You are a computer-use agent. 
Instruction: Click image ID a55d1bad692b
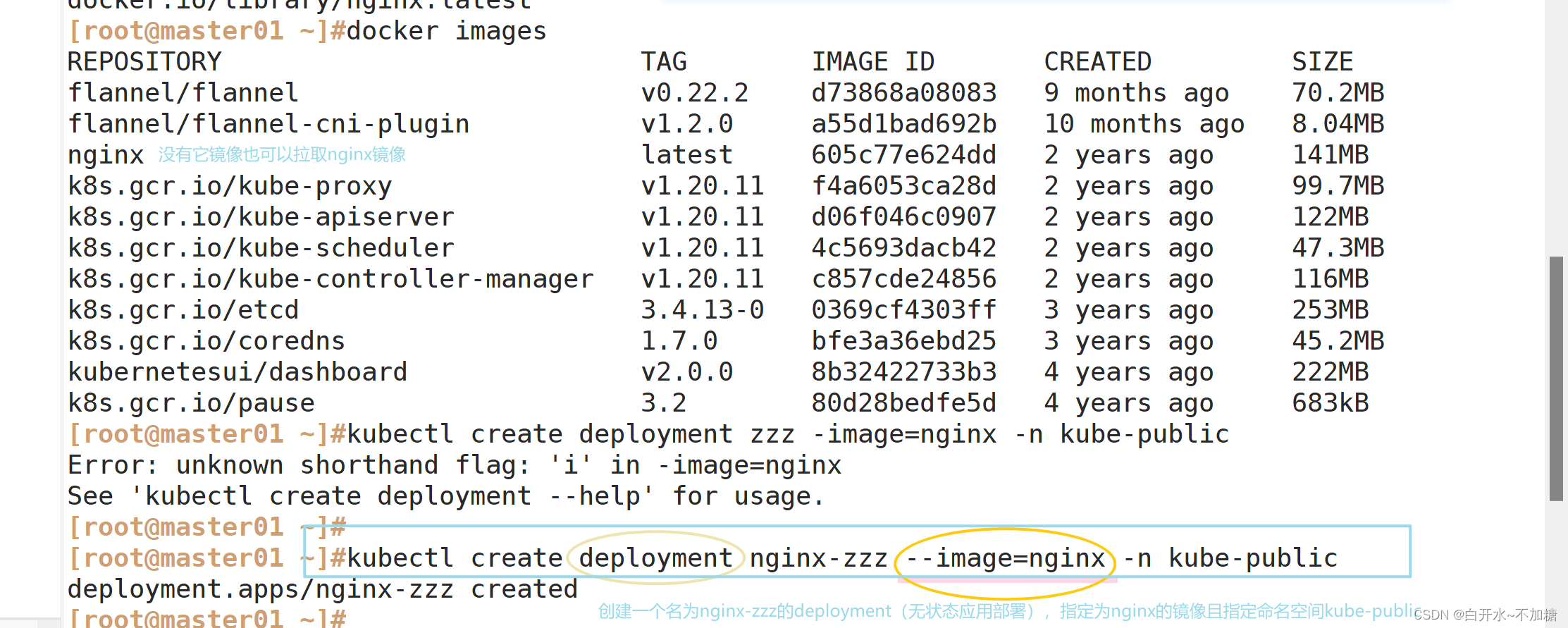pos(904,124)
